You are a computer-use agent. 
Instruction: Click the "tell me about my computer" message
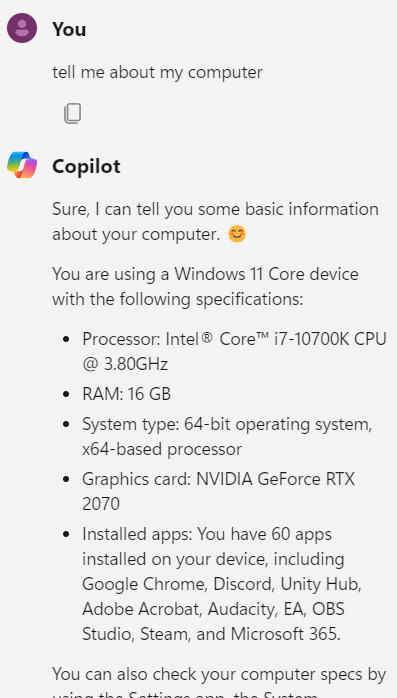158,72
